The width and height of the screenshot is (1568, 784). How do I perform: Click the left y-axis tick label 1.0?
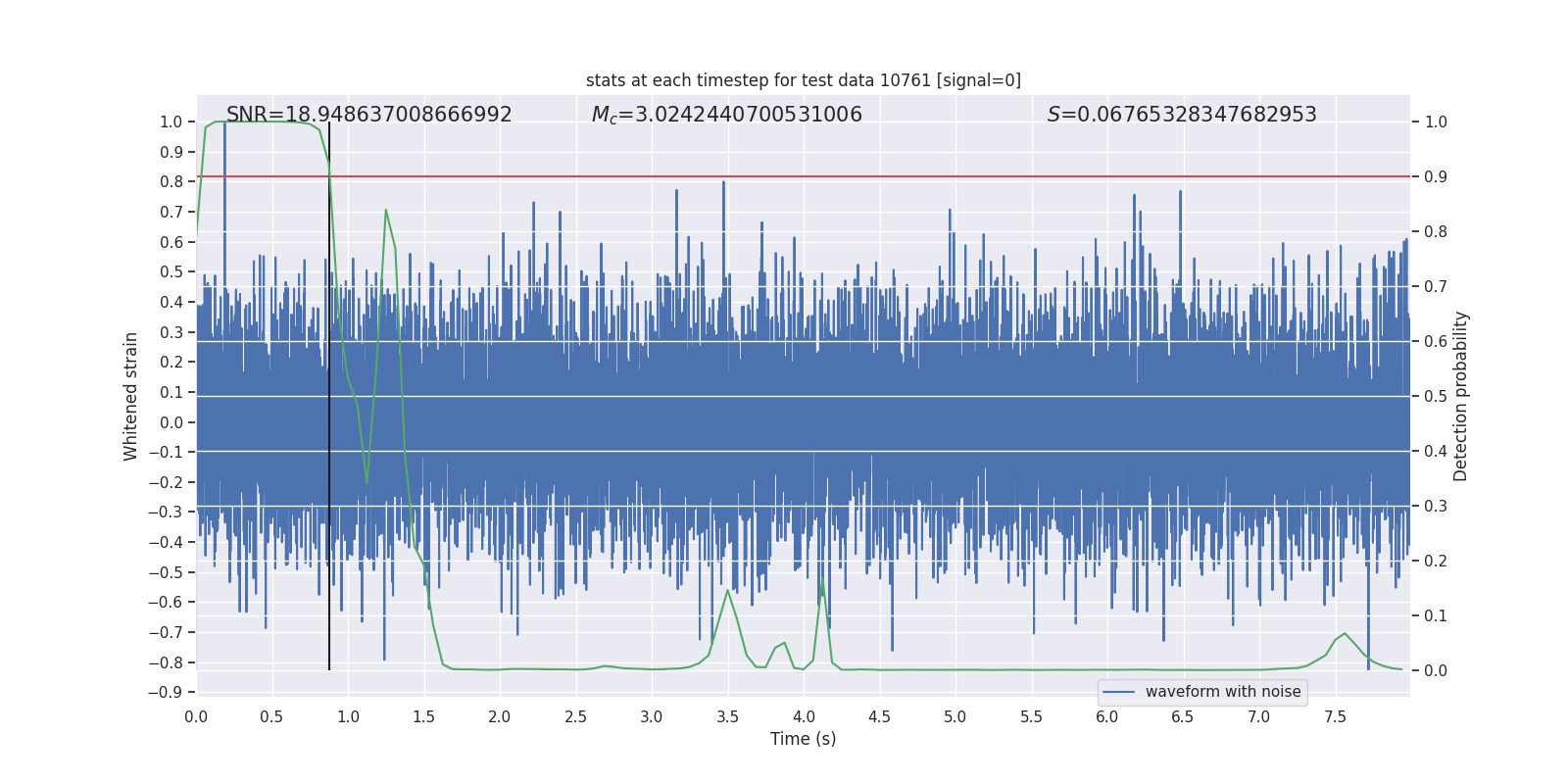click(171, 122)
